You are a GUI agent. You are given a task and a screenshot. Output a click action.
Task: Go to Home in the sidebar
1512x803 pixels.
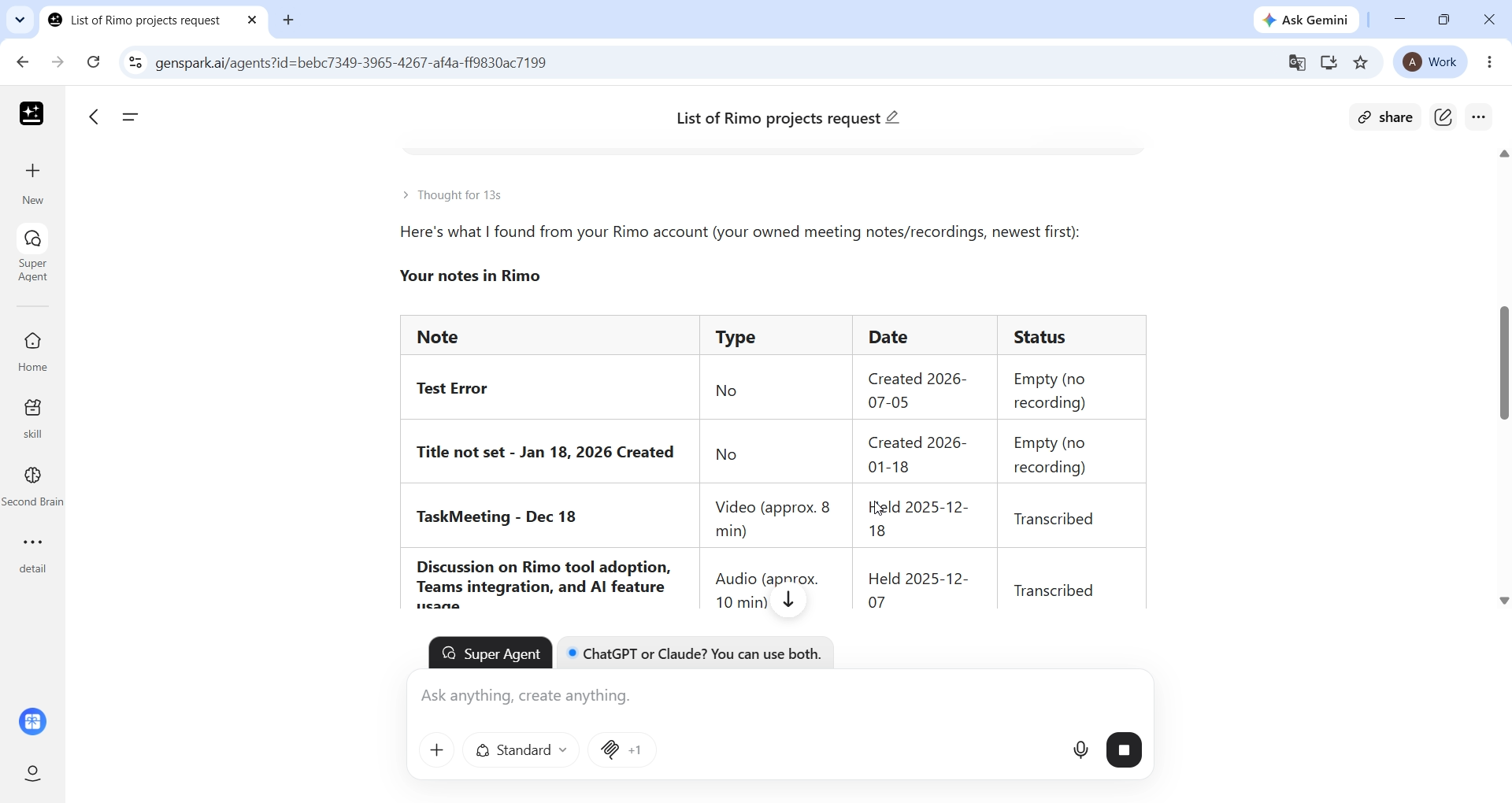tap(33, 352)
